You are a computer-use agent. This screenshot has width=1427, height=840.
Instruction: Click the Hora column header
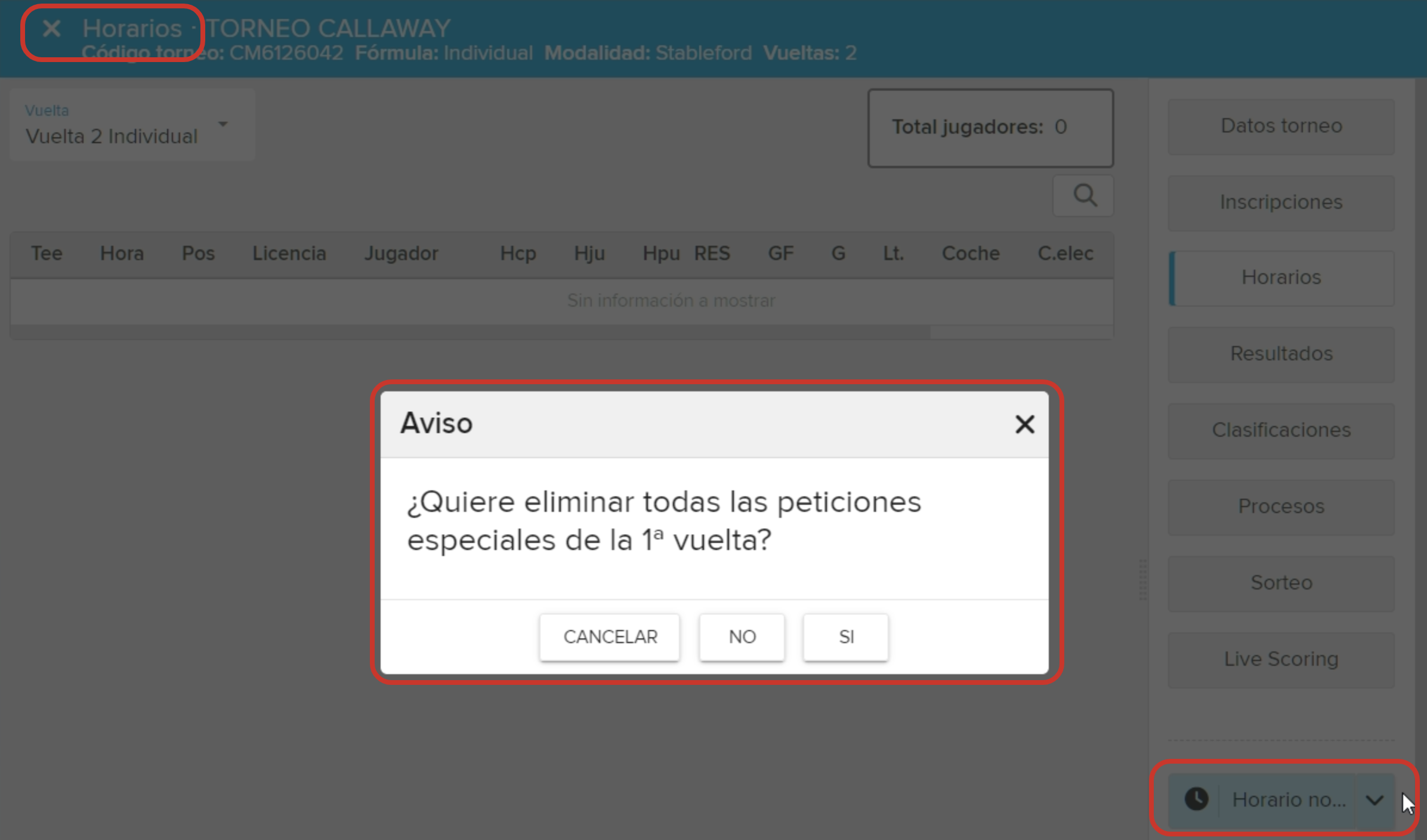(x=122, y=254)
